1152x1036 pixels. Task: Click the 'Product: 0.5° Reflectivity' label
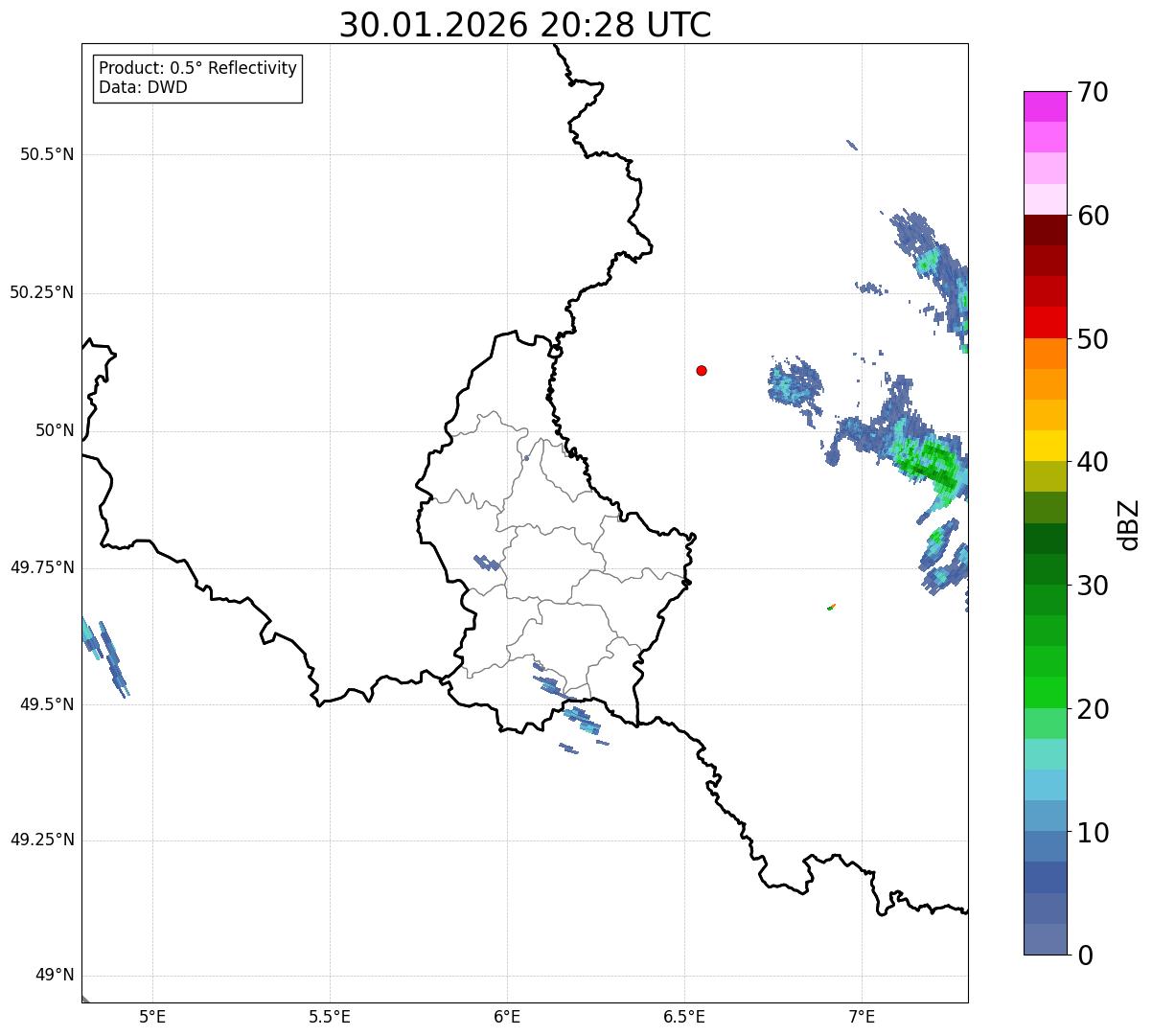pyautogui.click(x=197, y=68)
